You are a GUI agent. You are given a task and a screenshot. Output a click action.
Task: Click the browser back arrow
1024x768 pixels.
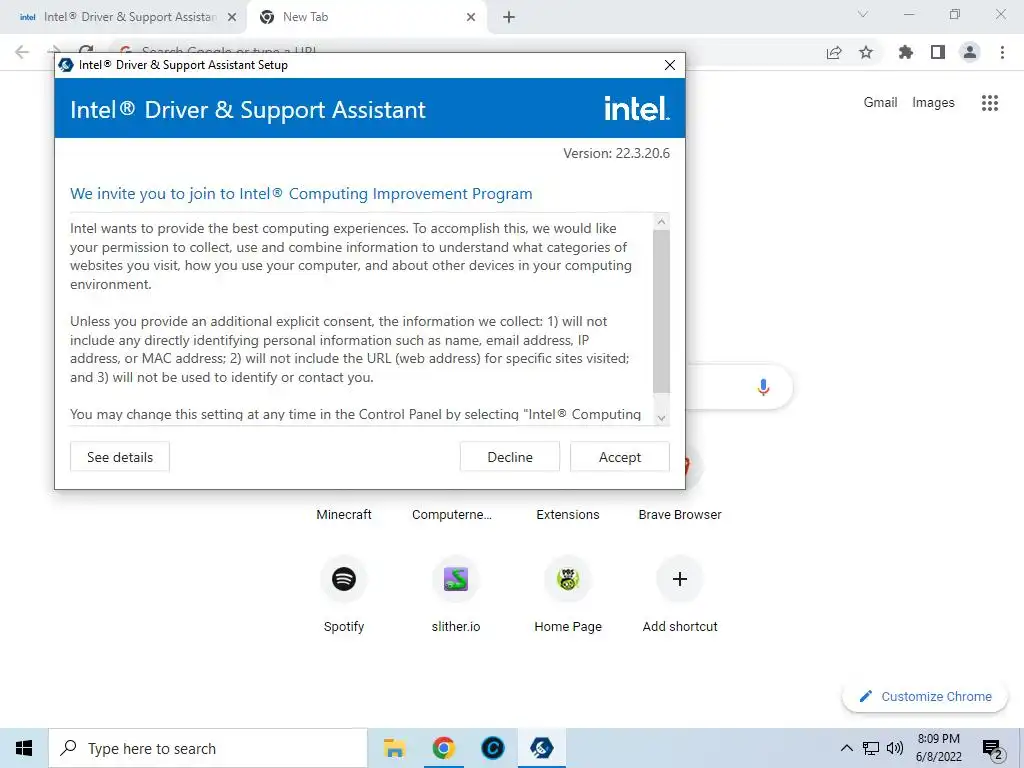point(22,52)
